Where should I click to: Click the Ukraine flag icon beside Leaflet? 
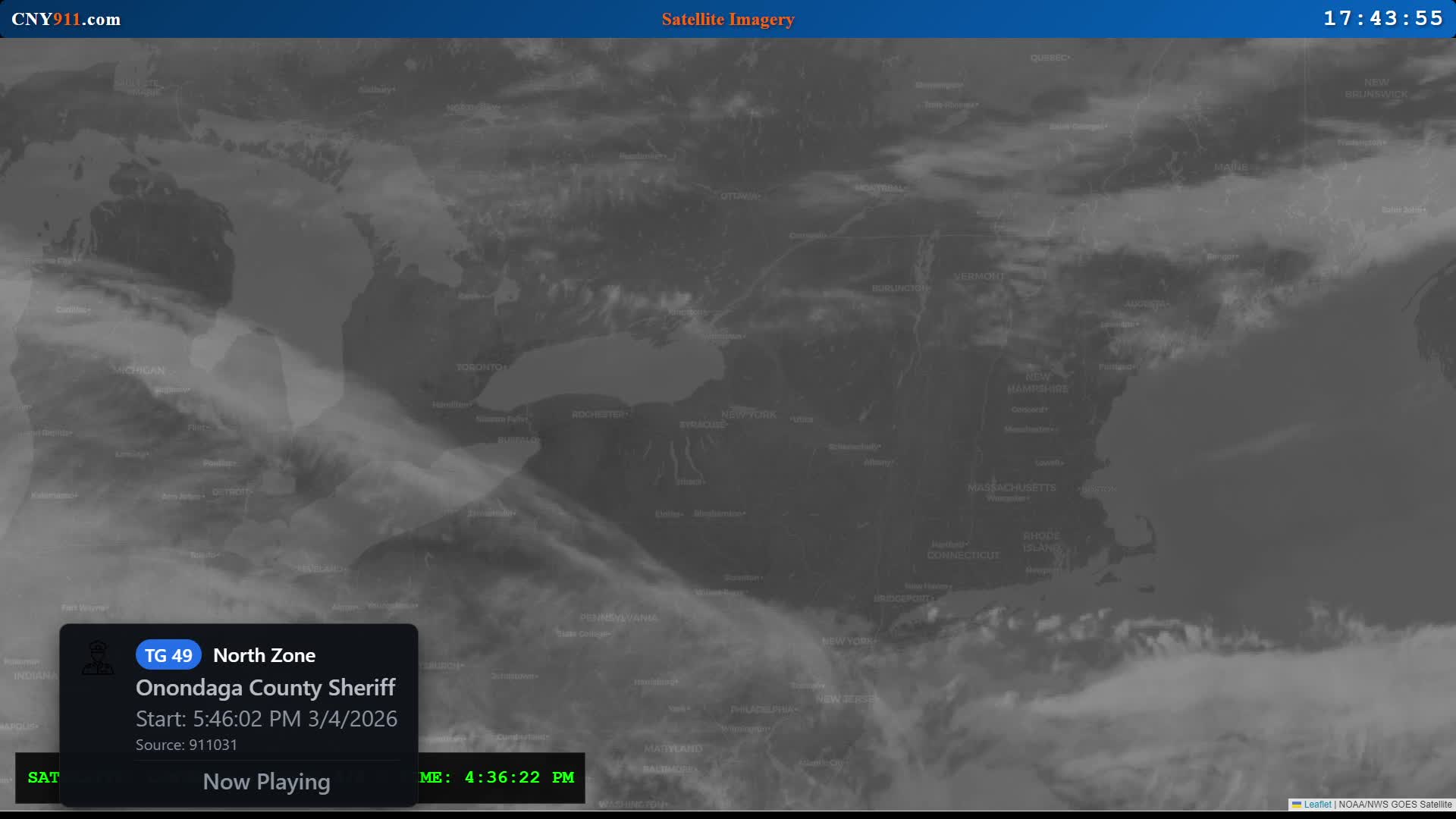click(1297, 805)
